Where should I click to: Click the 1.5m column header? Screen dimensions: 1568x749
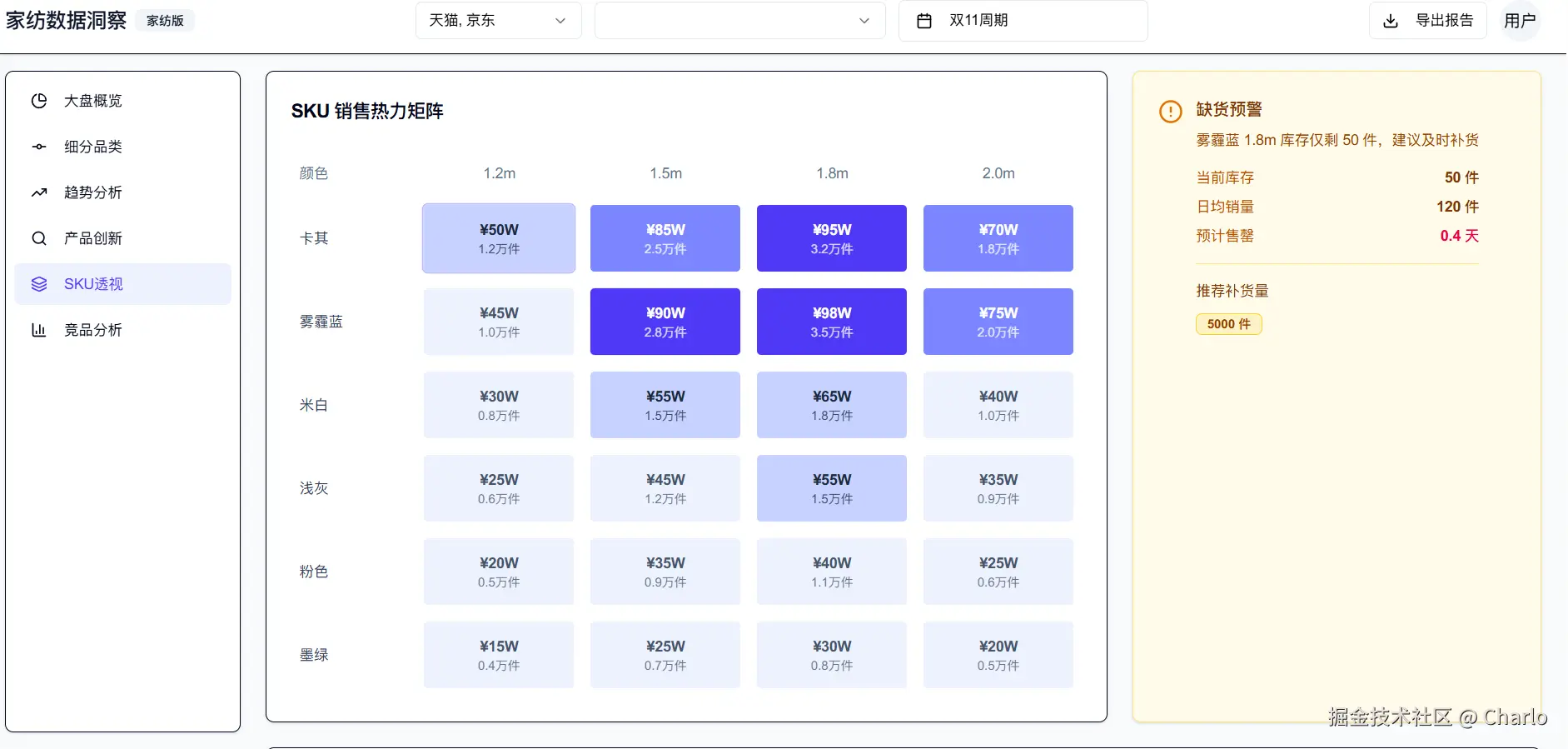coord(665,173)
